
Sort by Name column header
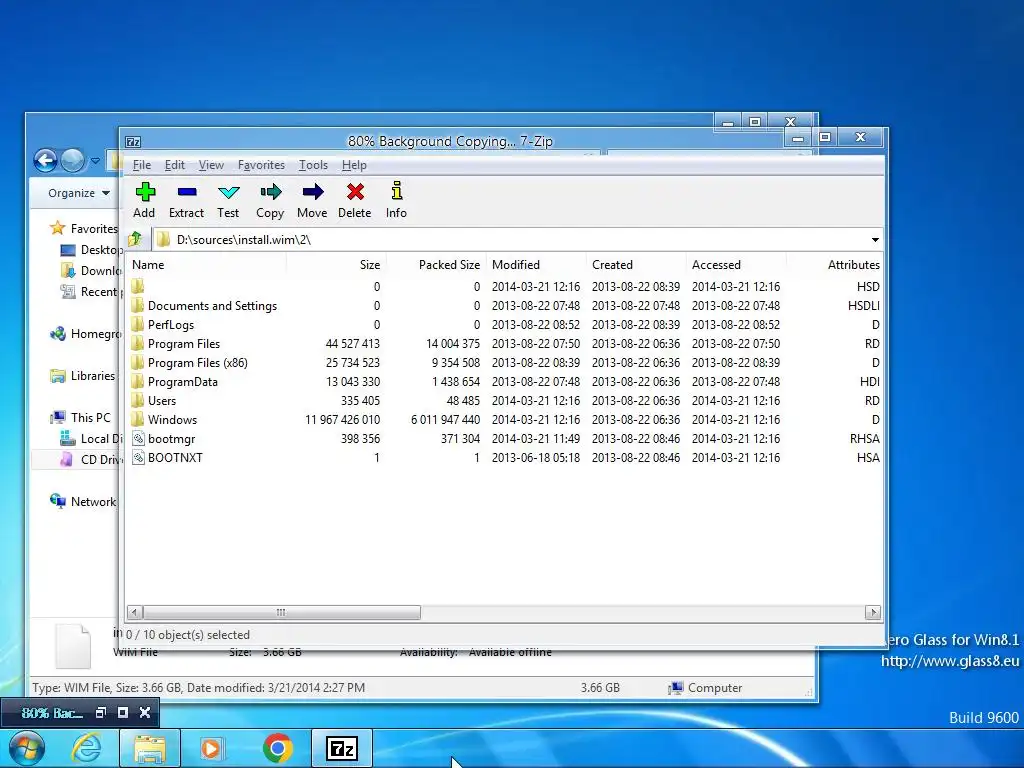[x=208, y=264]
